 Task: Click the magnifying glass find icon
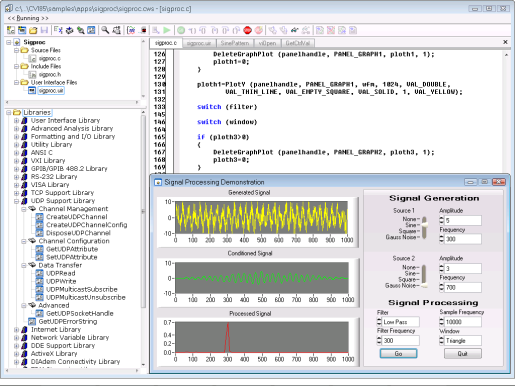[x=105, y=30]
